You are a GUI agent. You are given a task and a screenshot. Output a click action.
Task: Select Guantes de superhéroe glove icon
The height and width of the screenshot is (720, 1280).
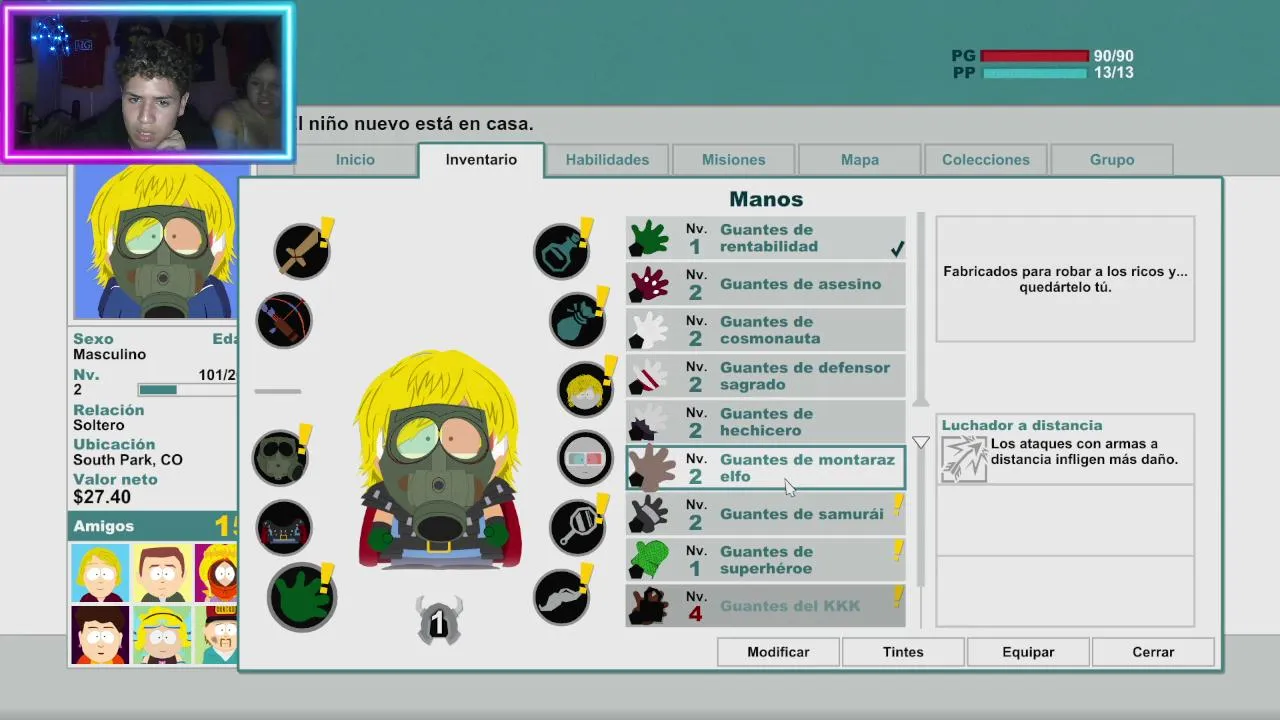click(x=649, y=560)
